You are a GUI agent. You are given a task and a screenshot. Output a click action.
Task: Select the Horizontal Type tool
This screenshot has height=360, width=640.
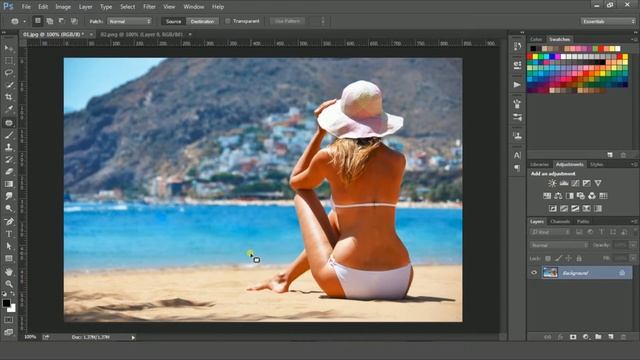point(9,234)
